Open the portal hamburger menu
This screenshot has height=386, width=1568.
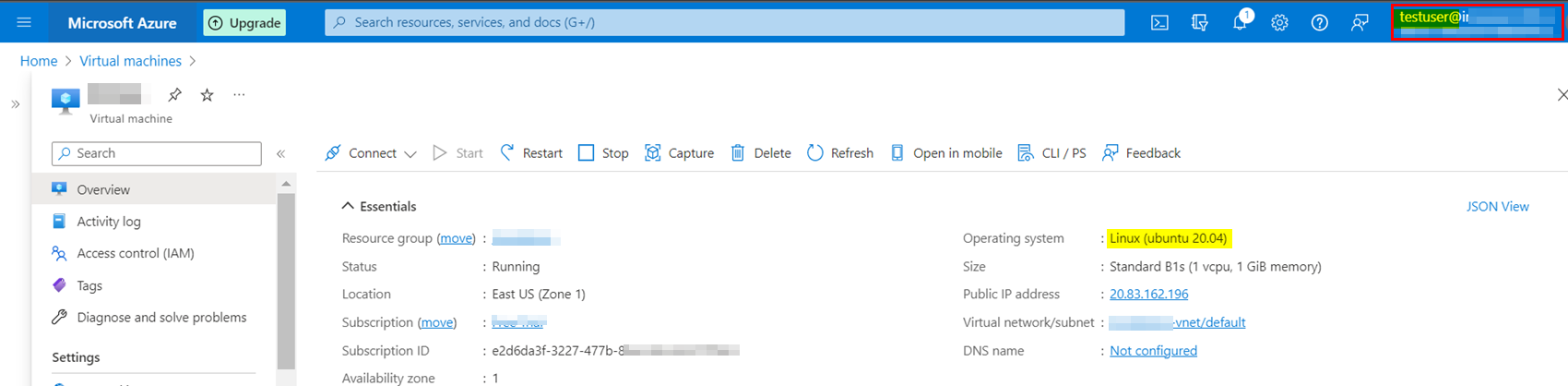coord(24,22)
